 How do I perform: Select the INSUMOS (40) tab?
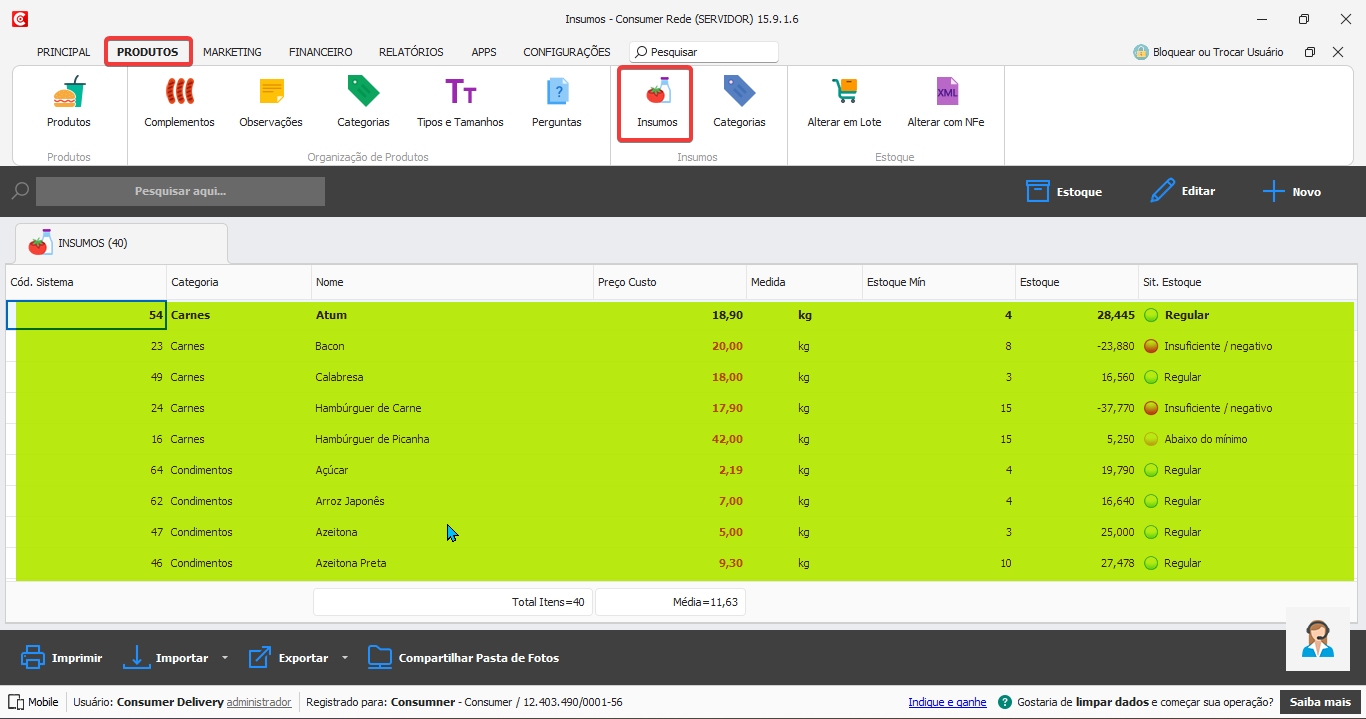point(92,243)
